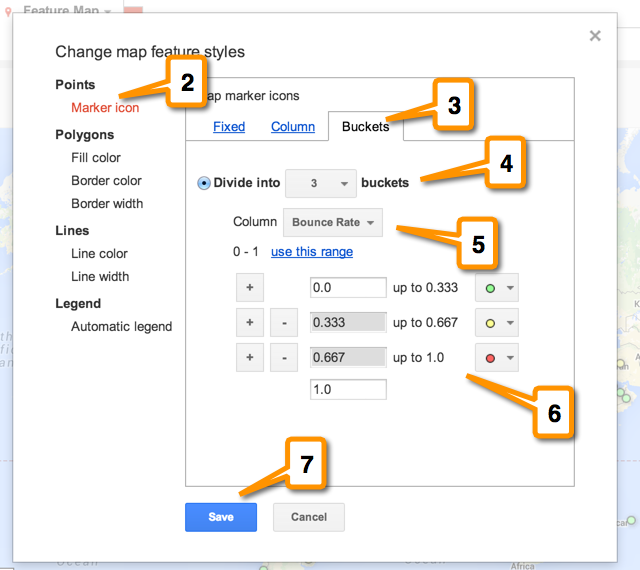Switch to the Column tab
Viewport: 640px width, 570px height.
293,127
